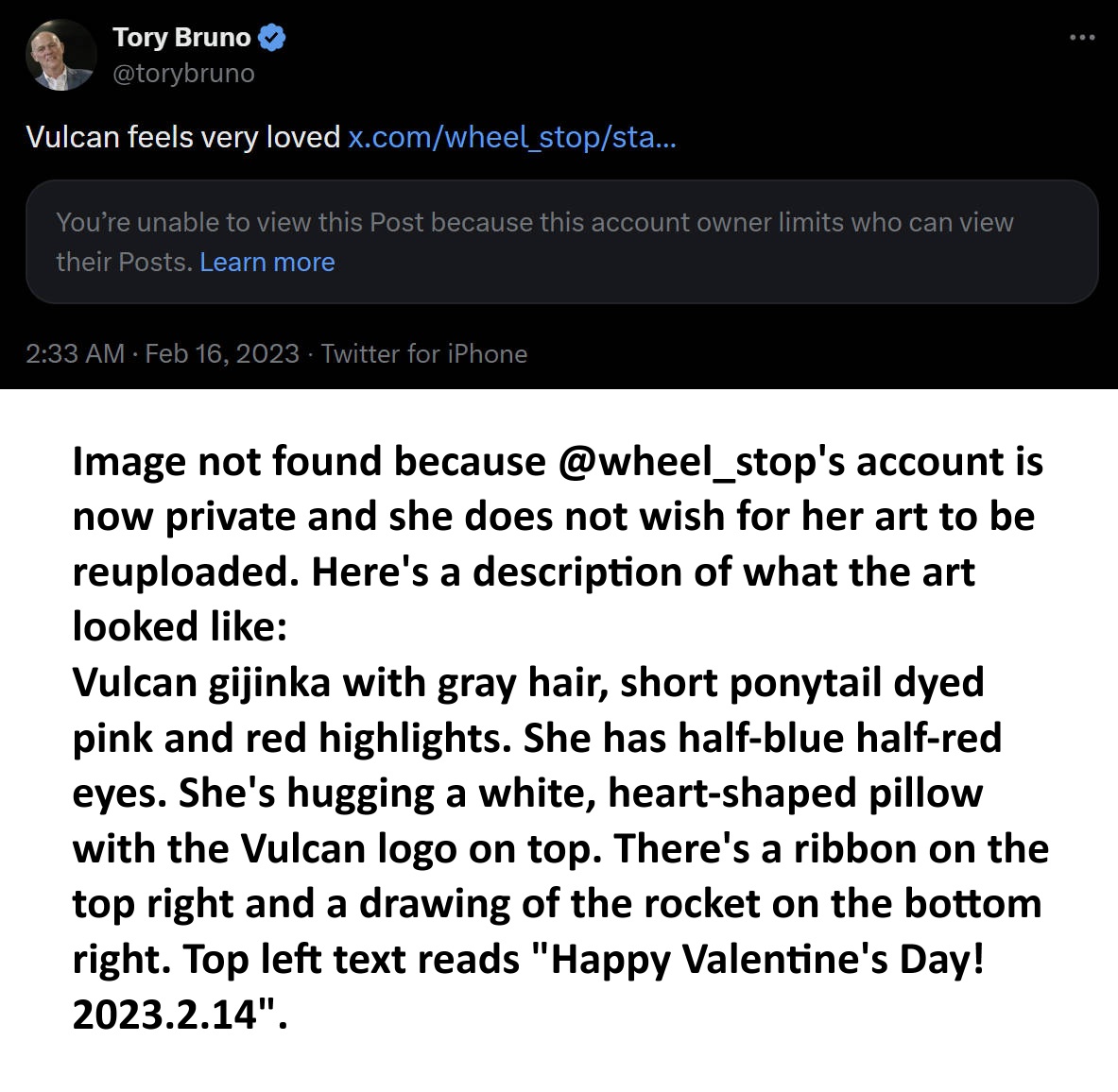Open the three-dot more options menu
The height and width of the screenshot is (1092, 1118).
[1081, 38]
